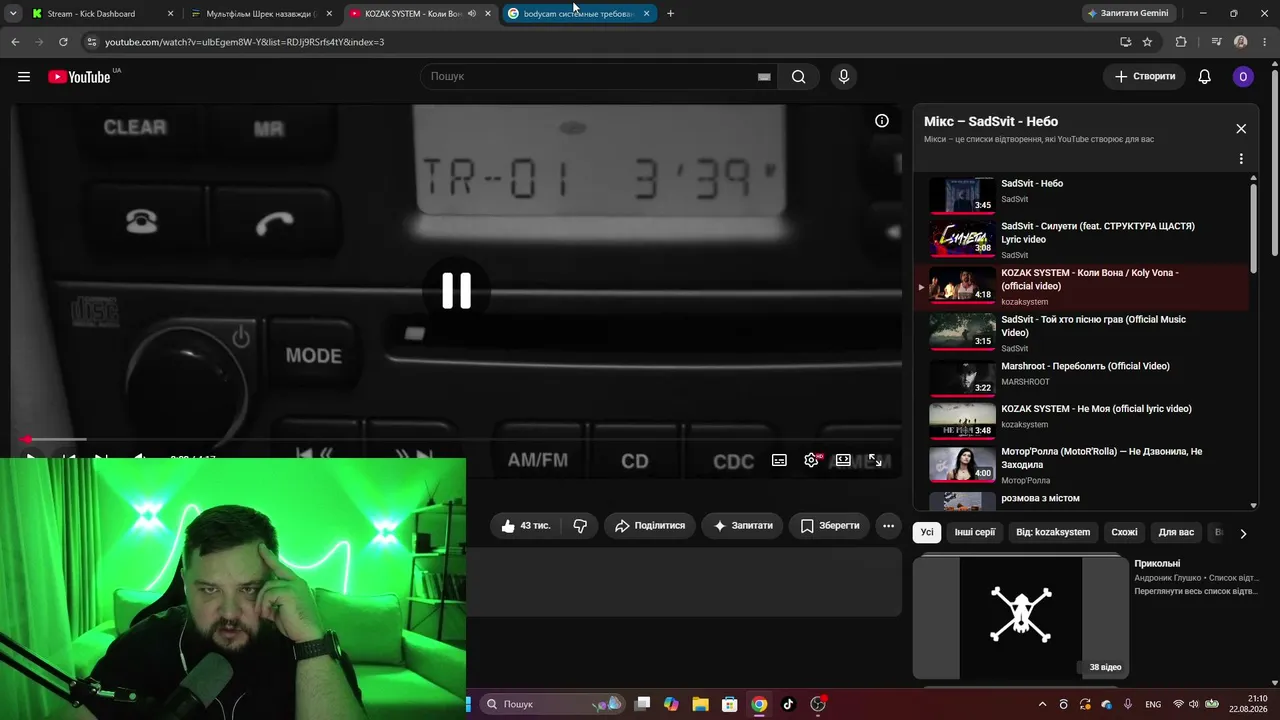The image size is (1280, 720).
Task: Select the Для вас filter chip
Action: [x=1176, y=532]
